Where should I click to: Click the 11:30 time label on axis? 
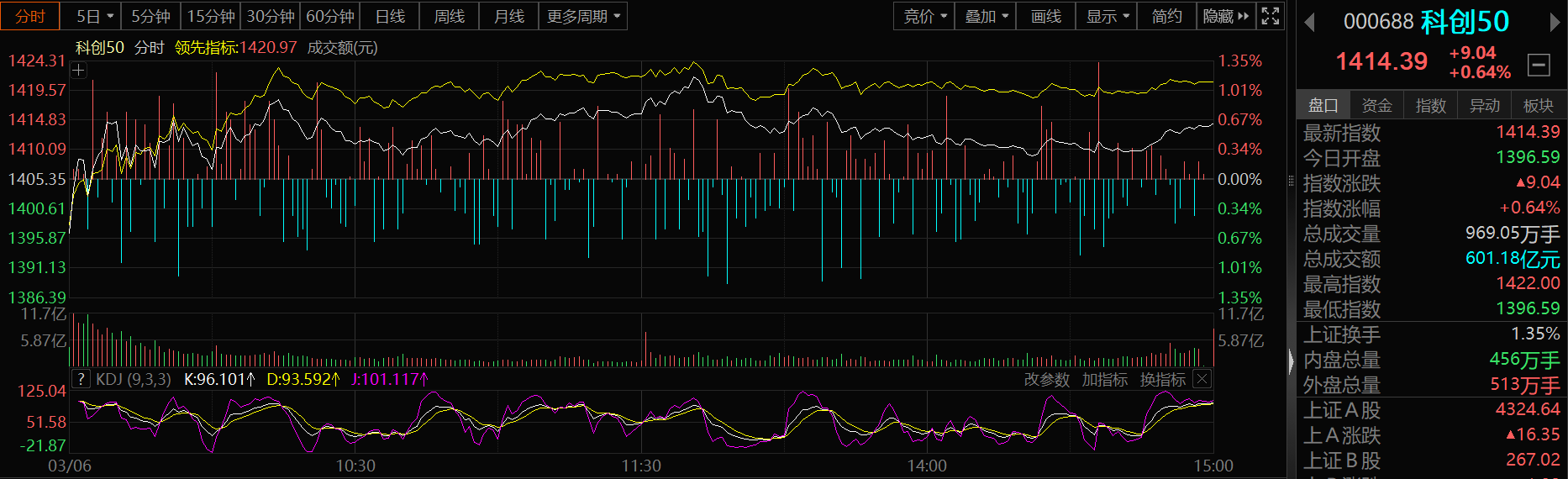click(641, 466)
